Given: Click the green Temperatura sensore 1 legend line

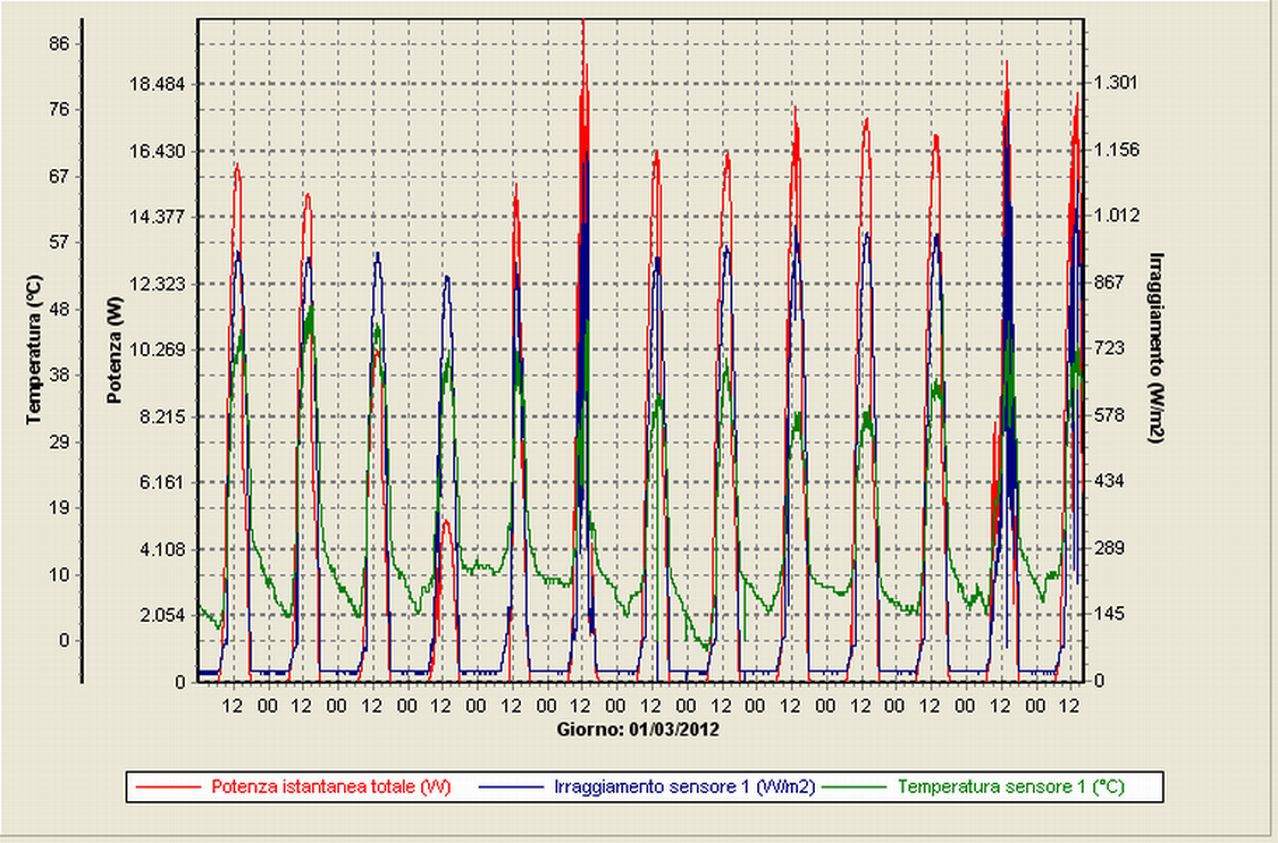Looking at the screenshot, I should (859, 787).
